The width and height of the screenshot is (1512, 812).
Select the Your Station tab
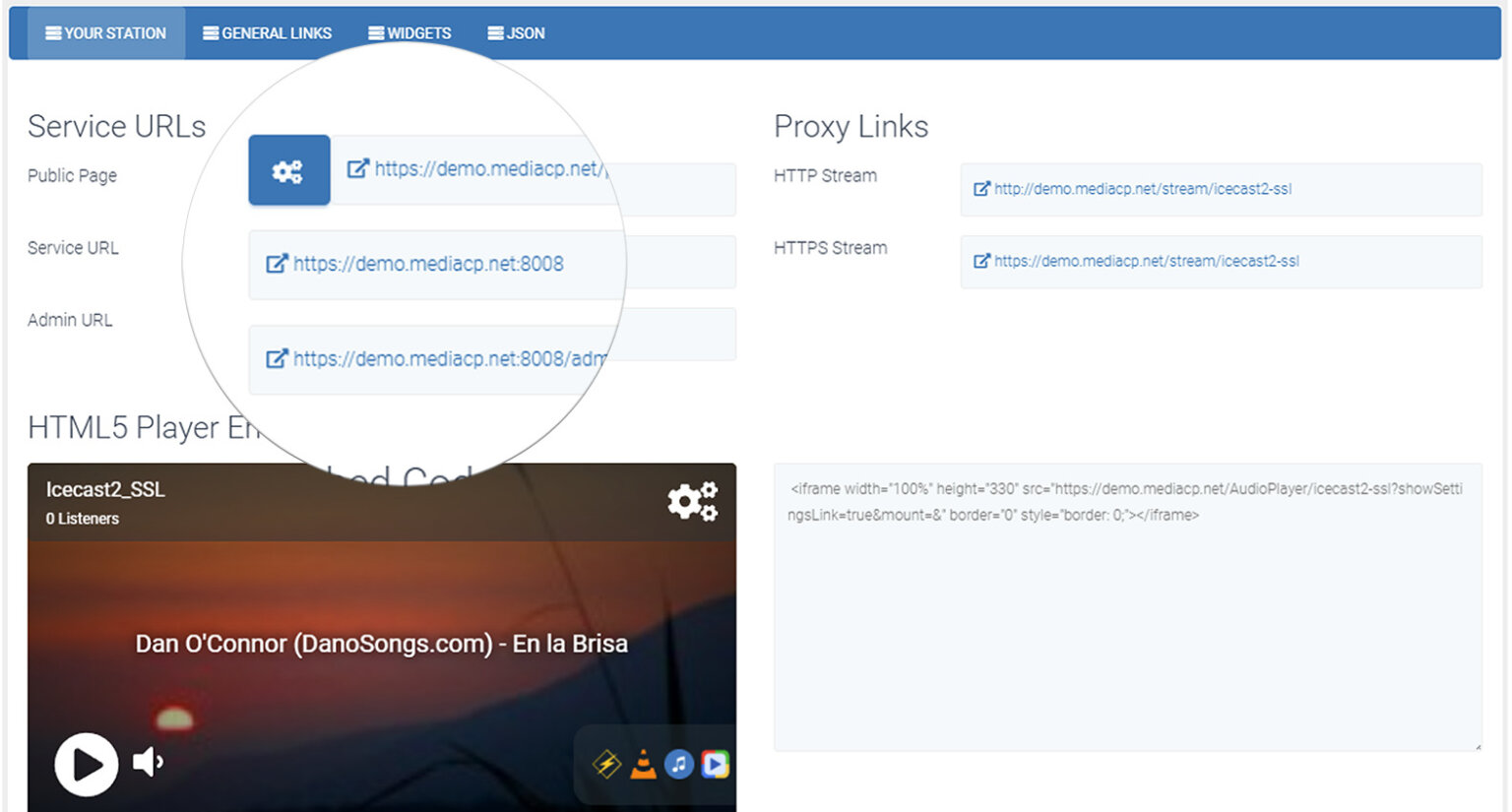[x=105, y=33]
